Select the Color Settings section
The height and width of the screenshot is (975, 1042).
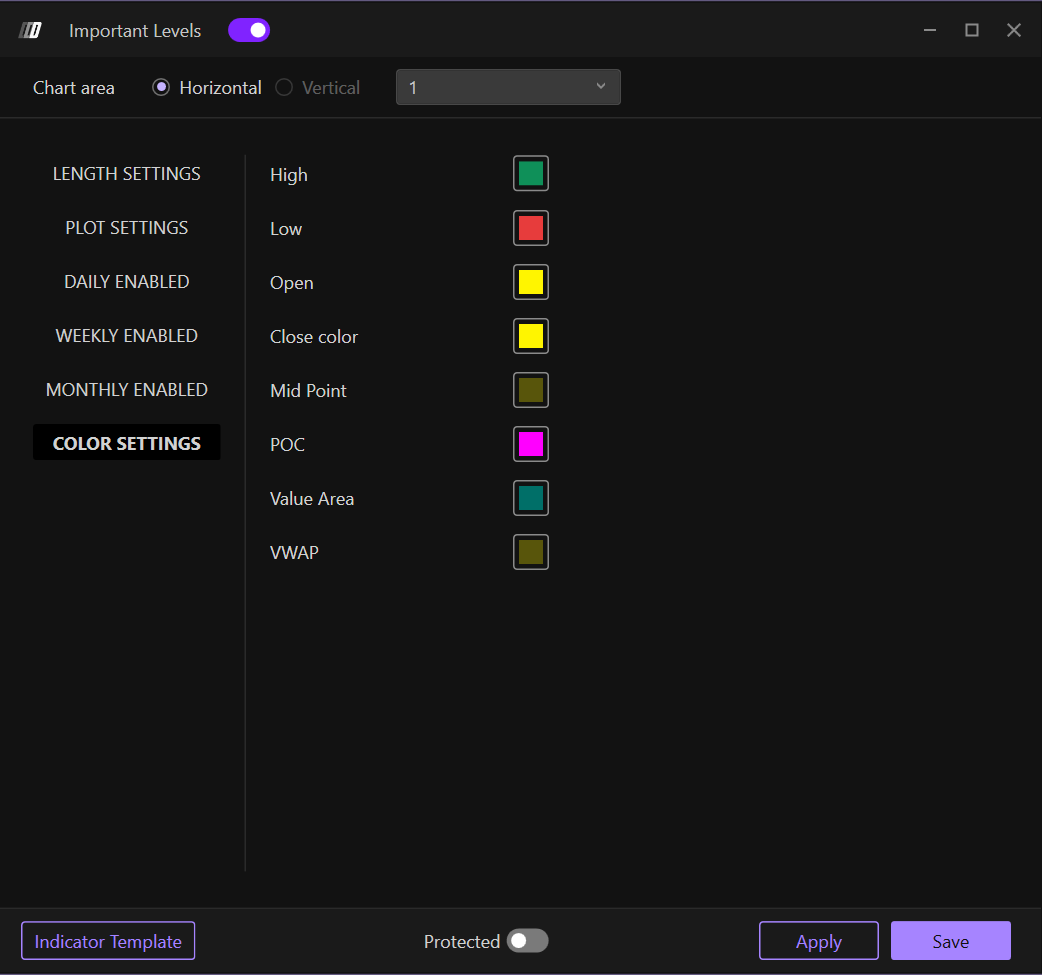coord(127,443)
